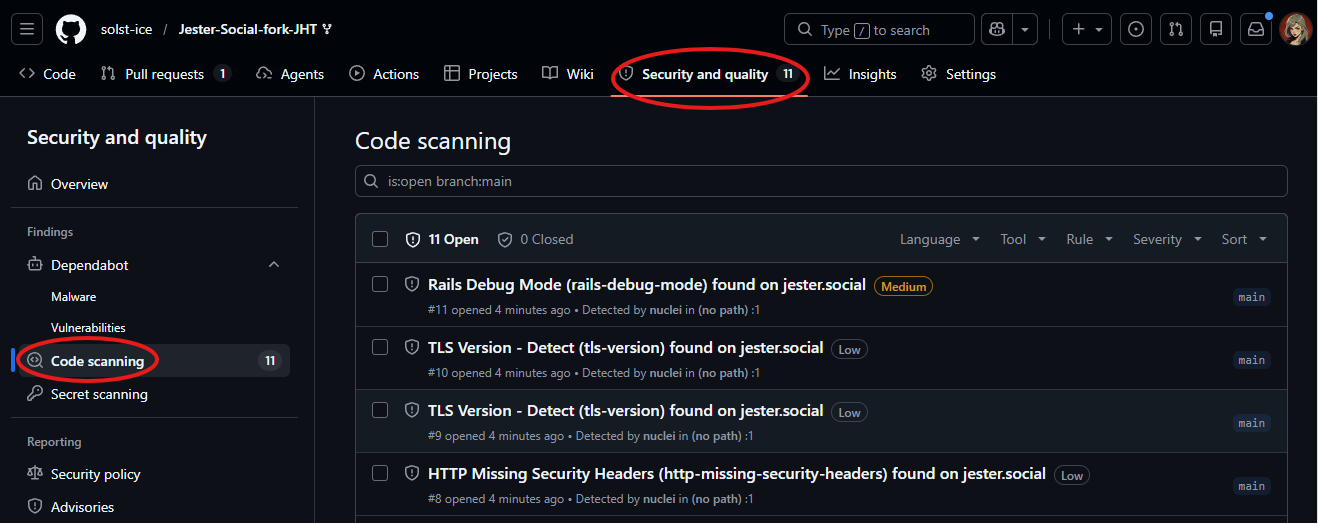
Task: Click shield icon on Rails Debug Mode alert
Action: tap(411, 284)
